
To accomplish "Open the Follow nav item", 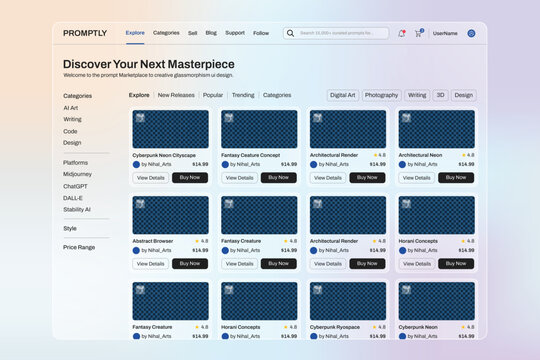I will click(x=261, y=33).
